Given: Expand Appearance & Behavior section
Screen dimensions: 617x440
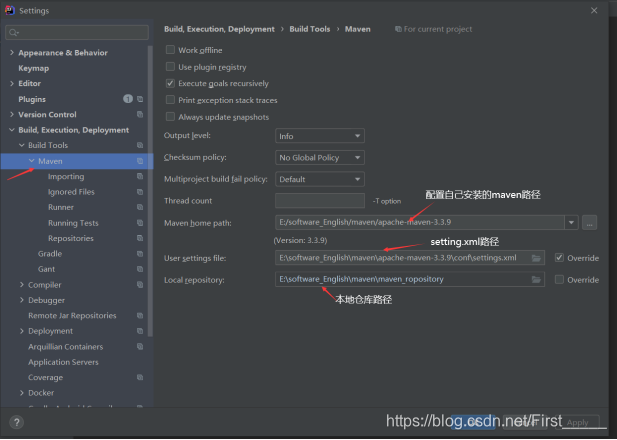Looking at the screenshot, I should pos(12,52).
